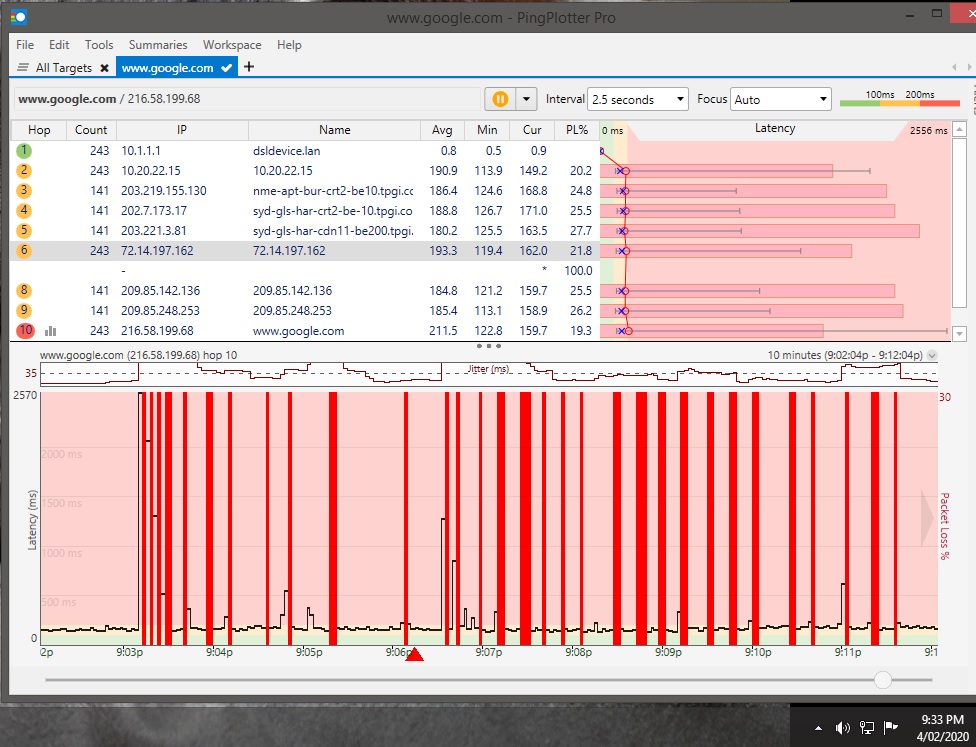Pause tracing with the orange pause button

[499, 99]
